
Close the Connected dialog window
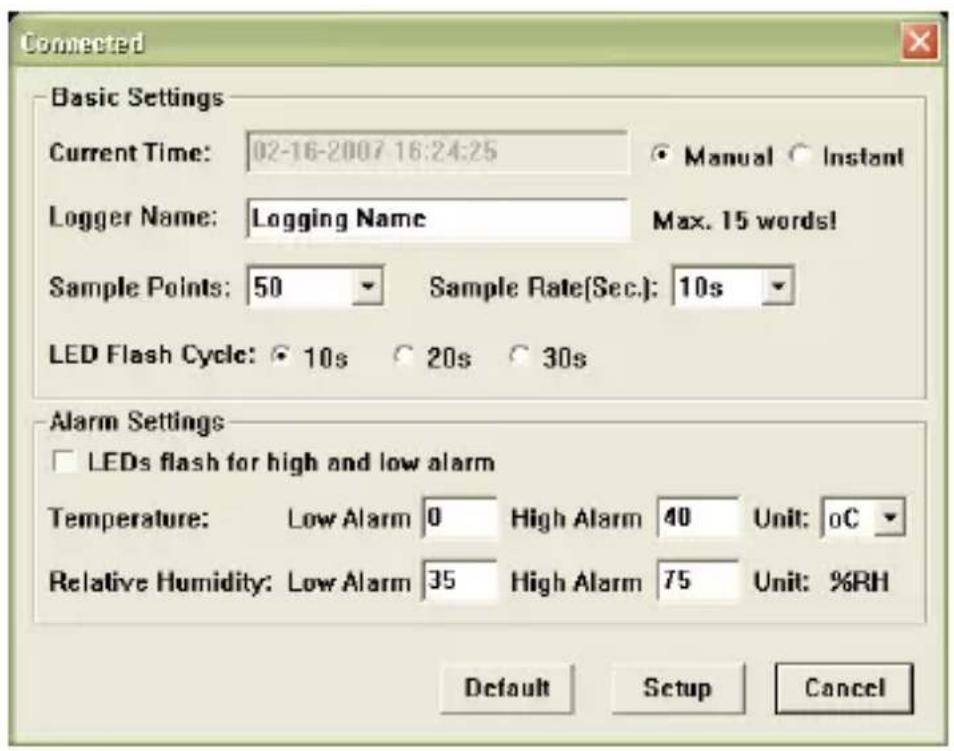919,42
